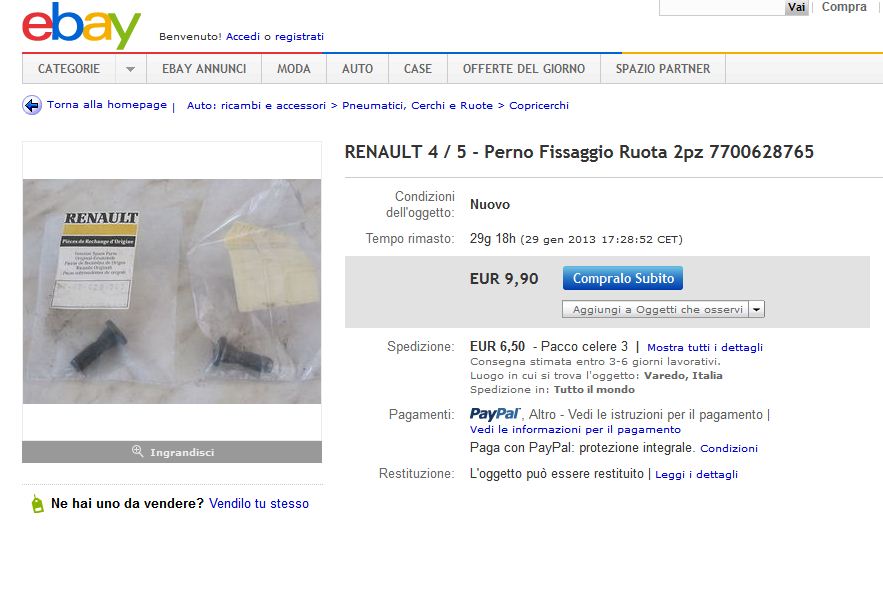
Task: Open Mostra tutti i dettagli shipping link
Action: coord(704,347)
